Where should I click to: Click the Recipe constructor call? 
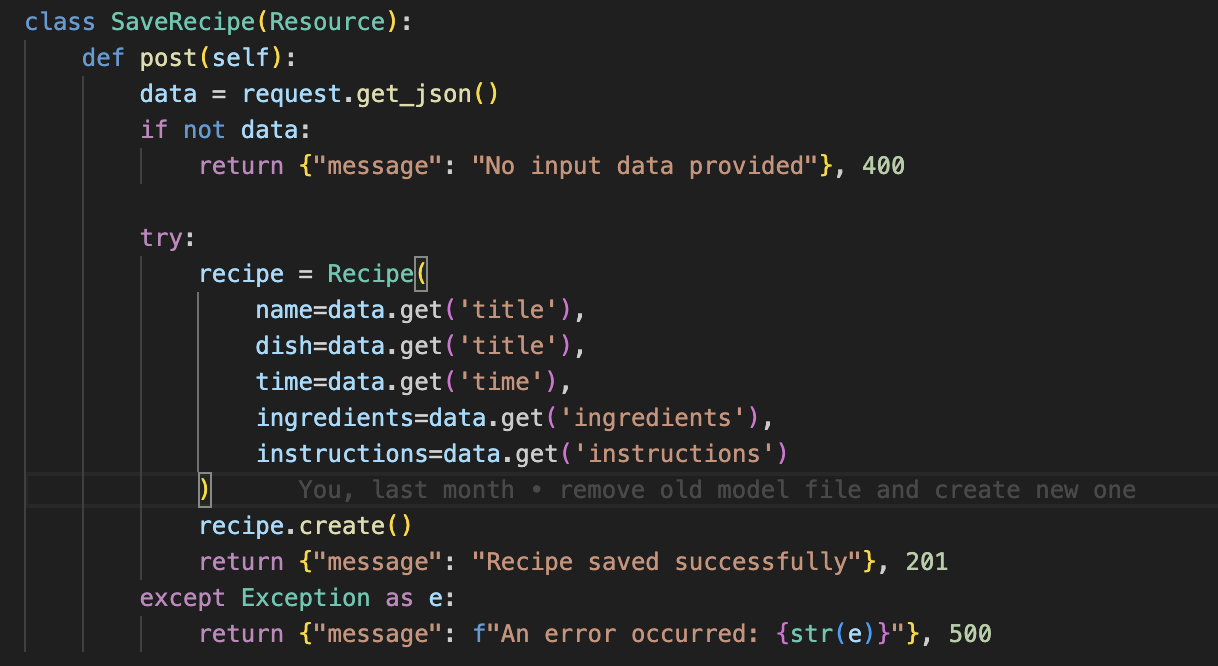point(370,273)
